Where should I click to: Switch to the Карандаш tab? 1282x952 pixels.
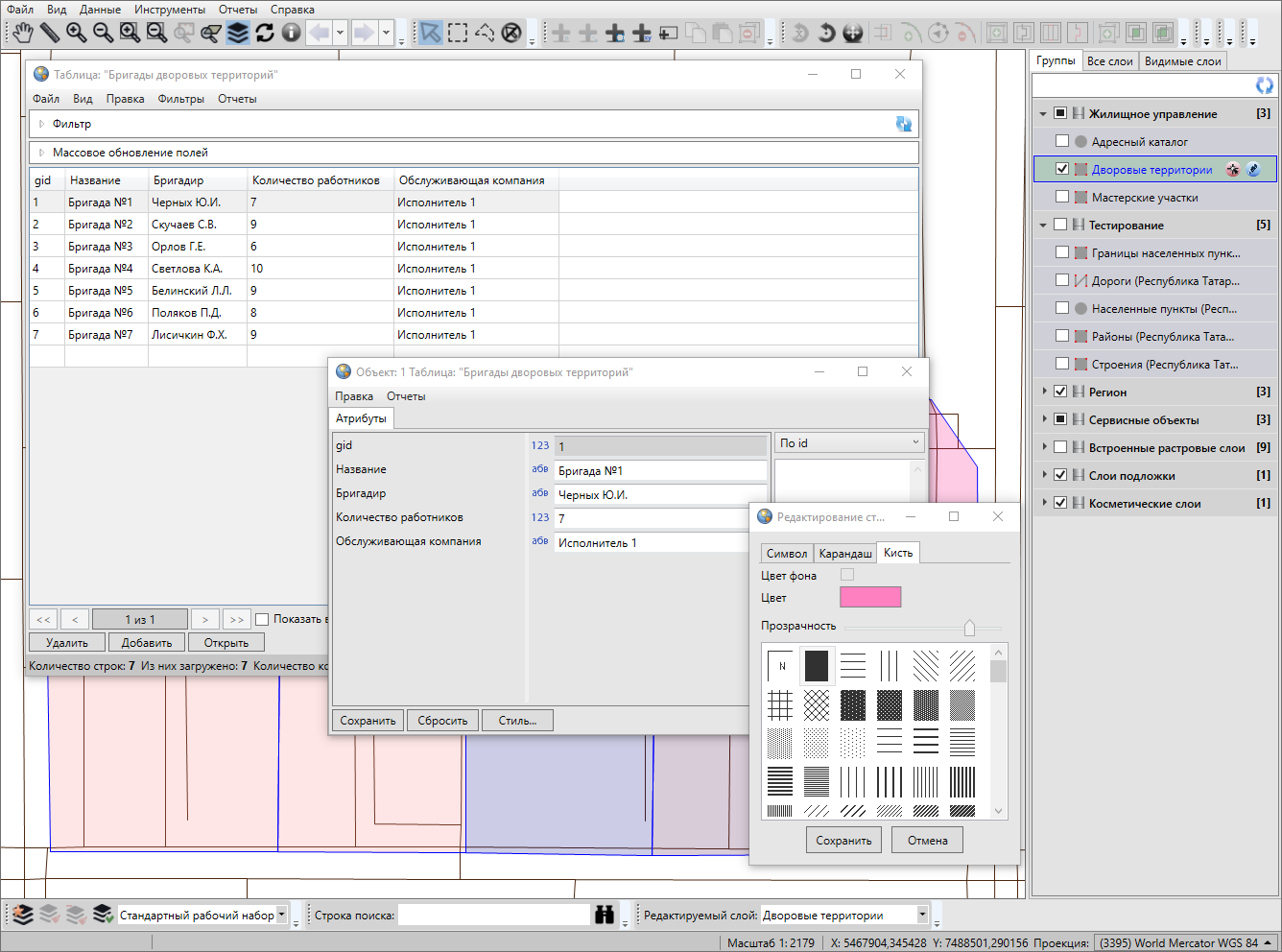click(844, 554)
